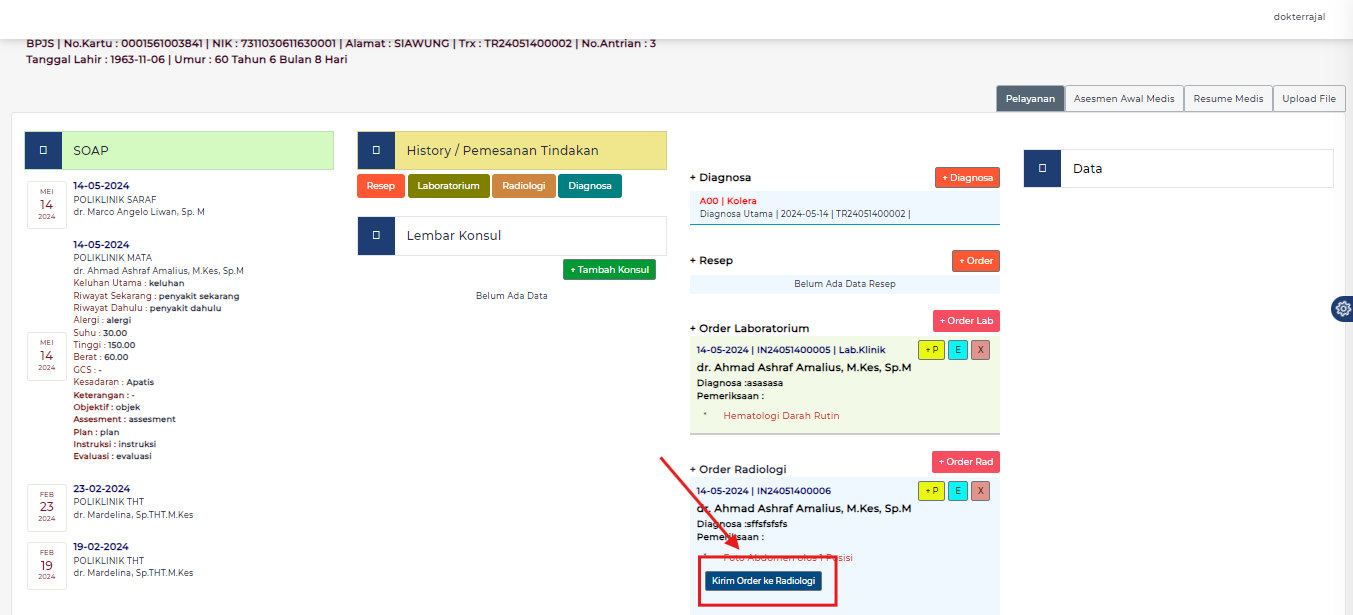Go to the Upload File tab

1309,99
